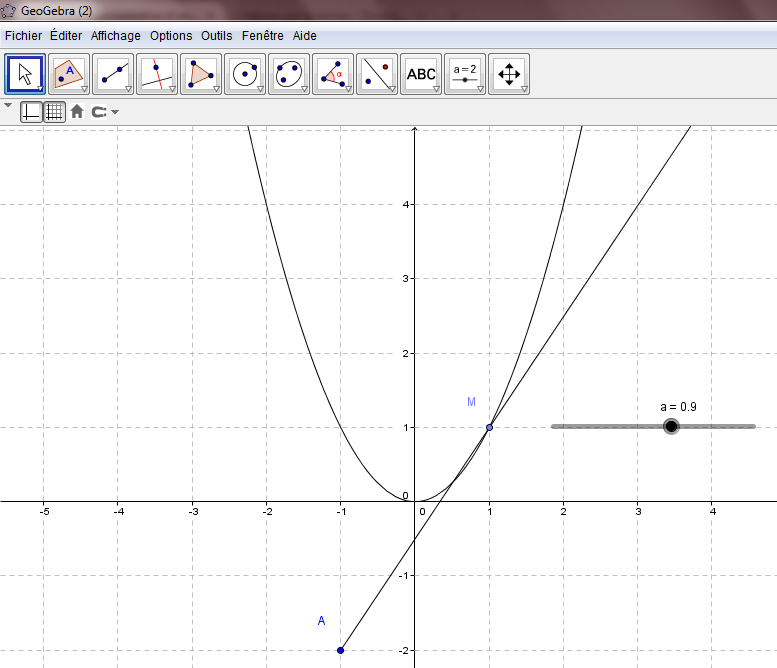Image resolution: width=777 pixels, height=668 pixels.
Task: Select the Perpendicular Line tool
Action: [157, 74]
